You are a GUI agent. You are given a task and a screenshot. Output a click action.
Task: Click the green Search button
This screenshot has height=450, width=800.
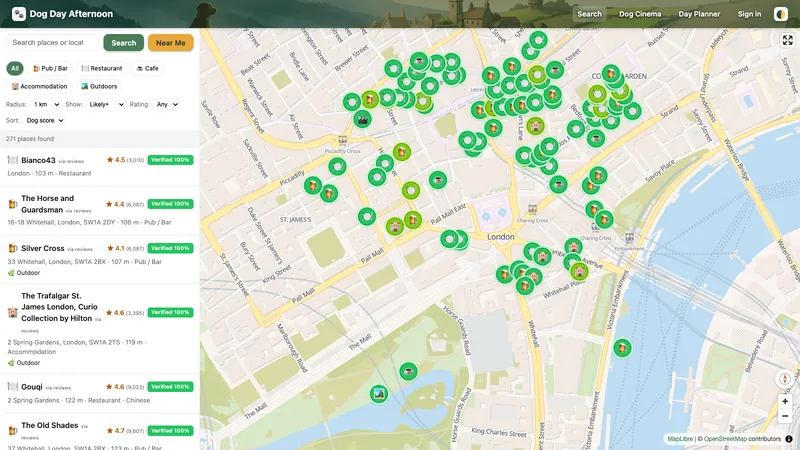[123, 43]
